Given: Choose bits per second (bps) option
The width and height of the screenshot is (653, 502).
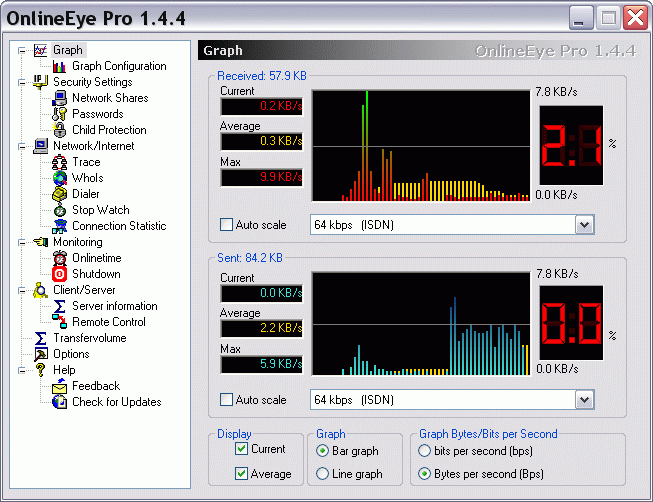Looking at the screenshot, I should click(424, 451).
